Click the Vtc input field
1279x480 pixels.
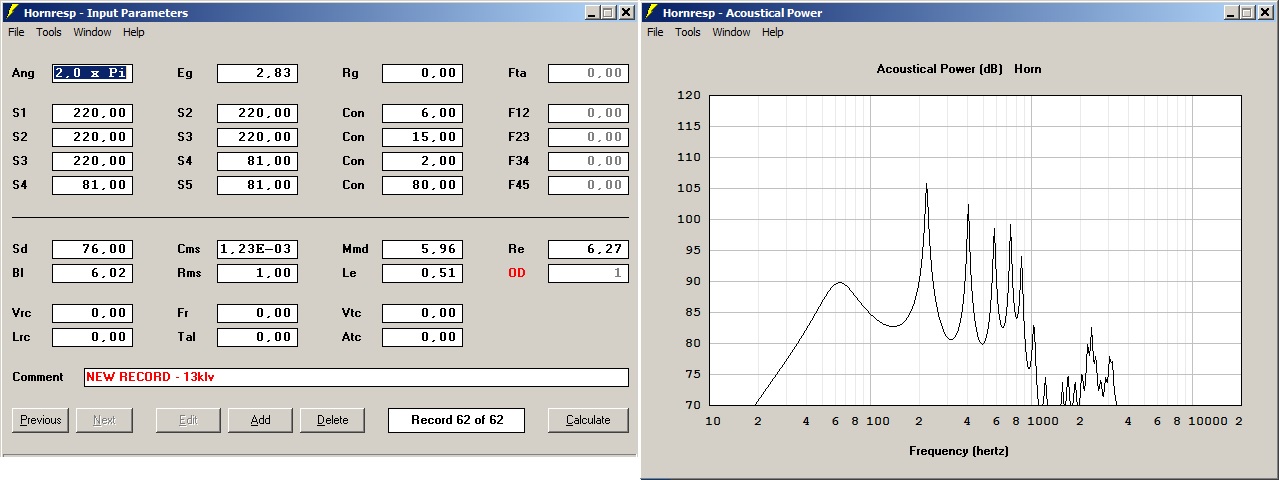422,313
